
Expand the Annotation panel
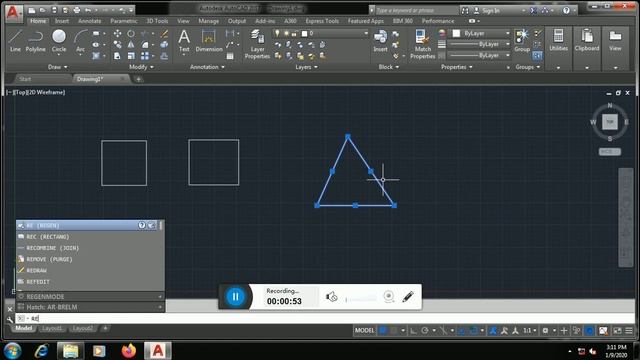point(207,67)
